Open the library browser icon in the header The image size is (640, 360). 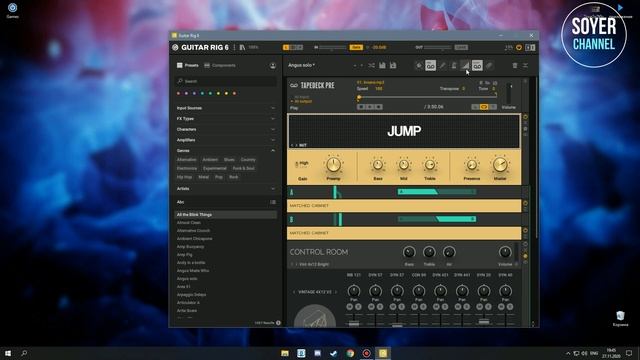click(242, 47)
